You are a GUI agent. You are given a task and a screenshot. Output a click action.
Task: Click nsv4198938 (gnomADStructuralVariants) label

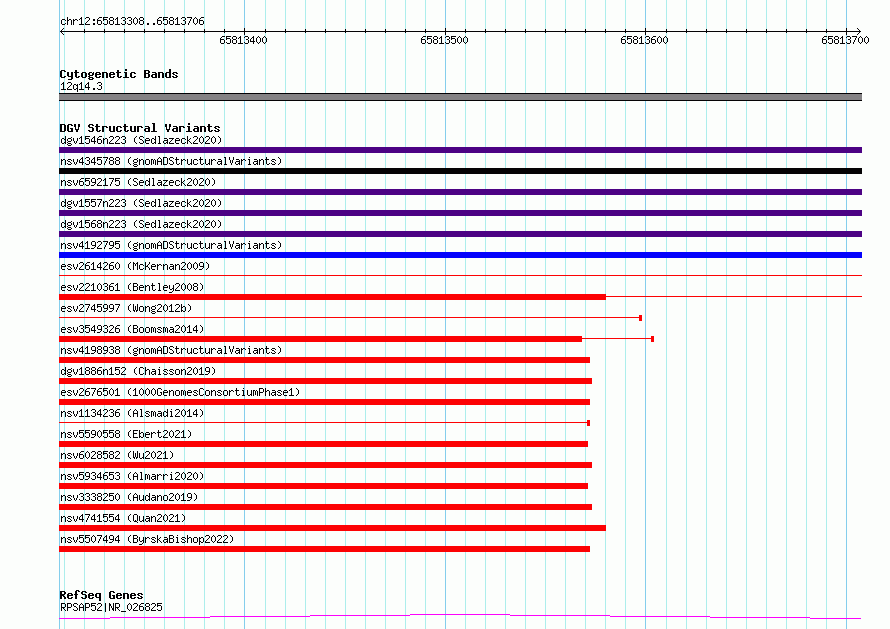(x=171, y=350)
